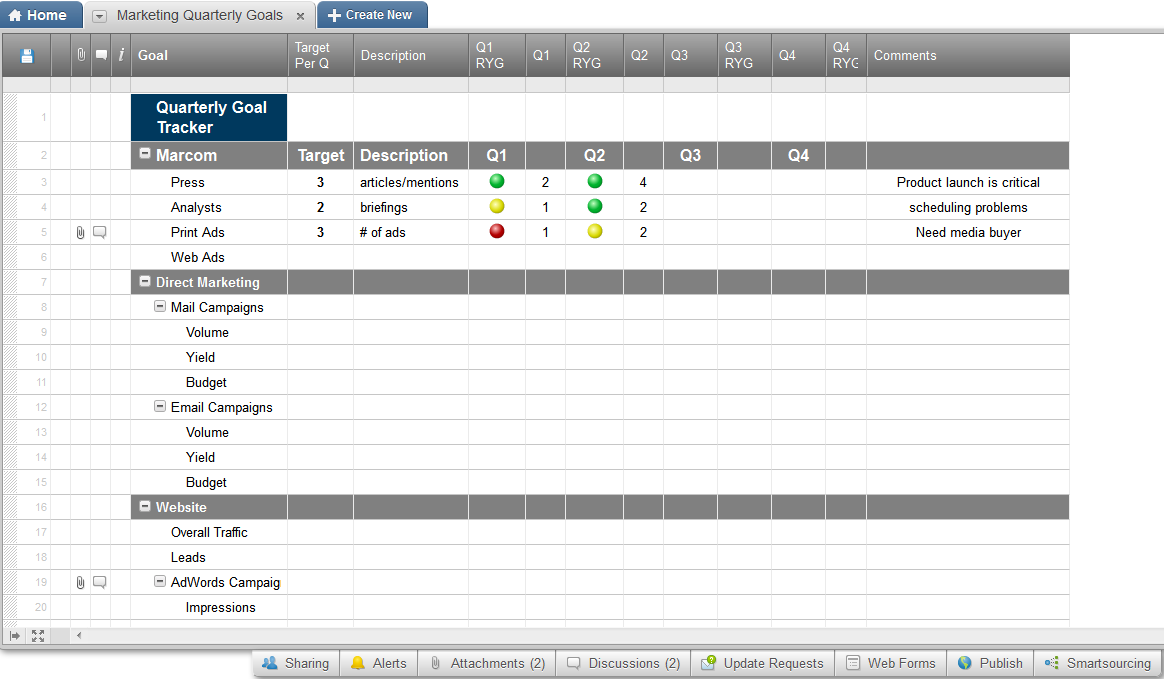Select the Q2 value 4 for Press

(643, 183)
